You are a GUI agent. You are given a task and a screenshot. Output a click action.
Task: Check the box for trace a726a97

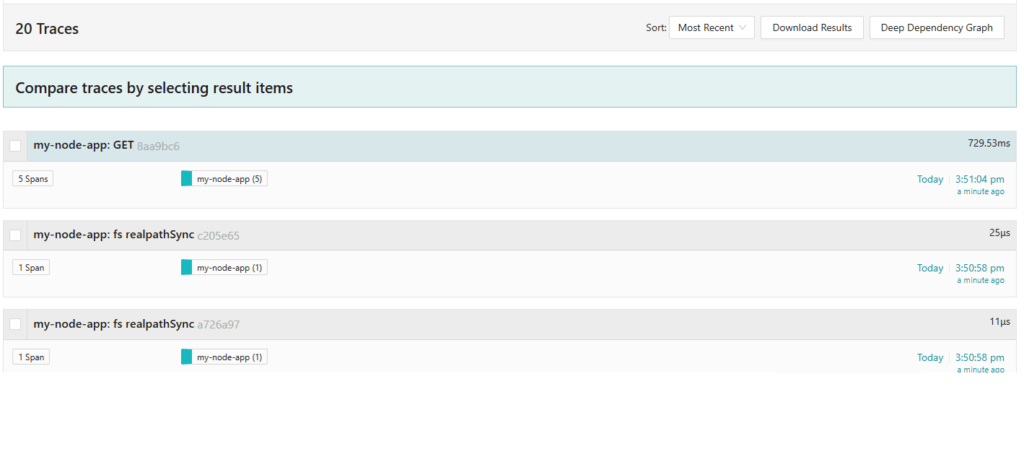pos(15,324)
